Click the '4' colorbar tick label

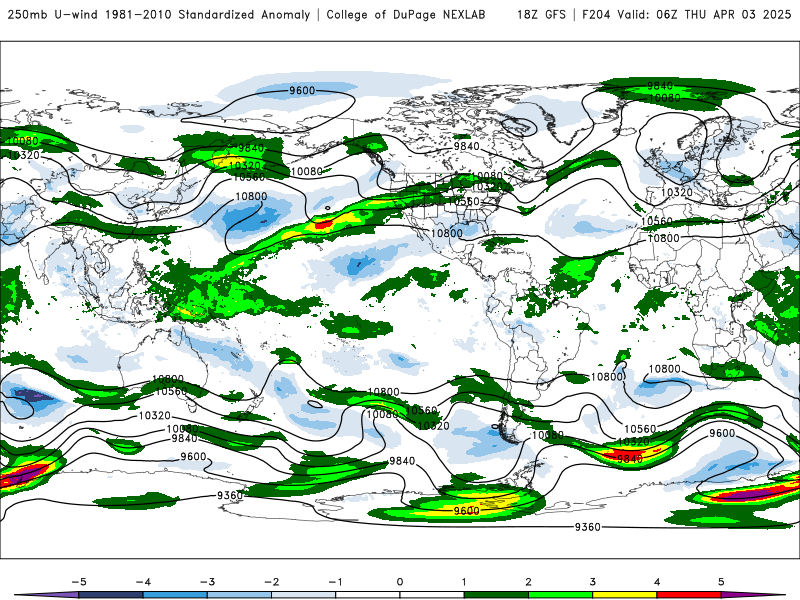(657, 582)
